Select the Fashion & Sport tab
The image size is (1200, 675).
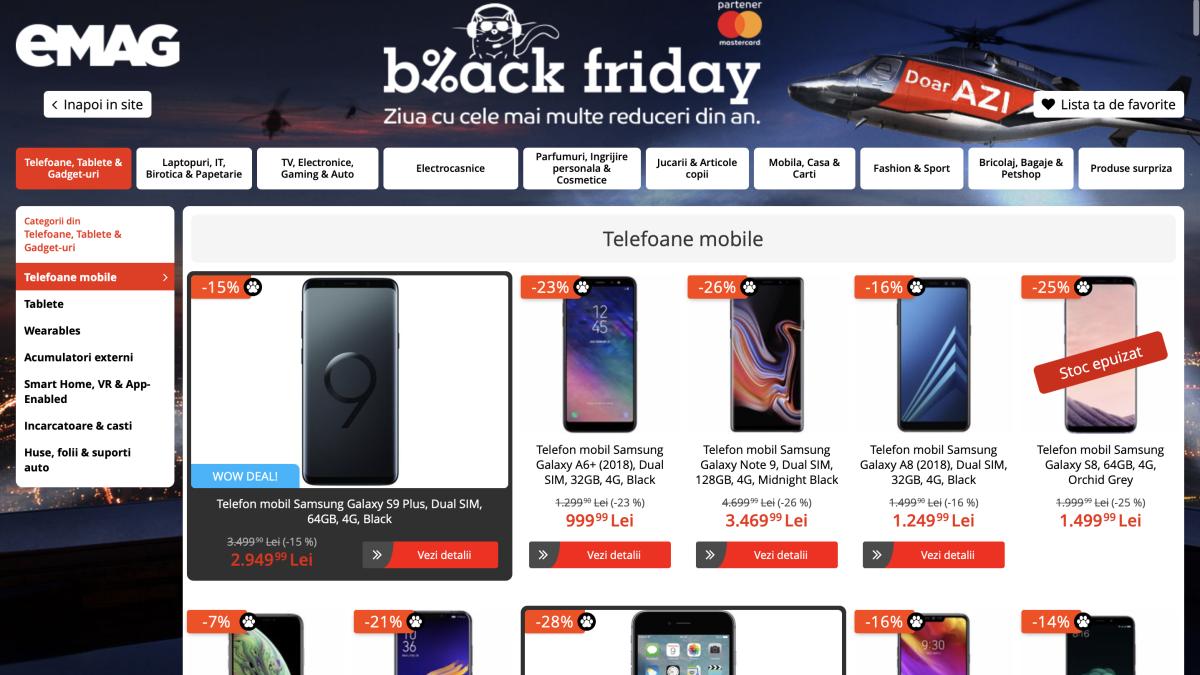point(911,168)
